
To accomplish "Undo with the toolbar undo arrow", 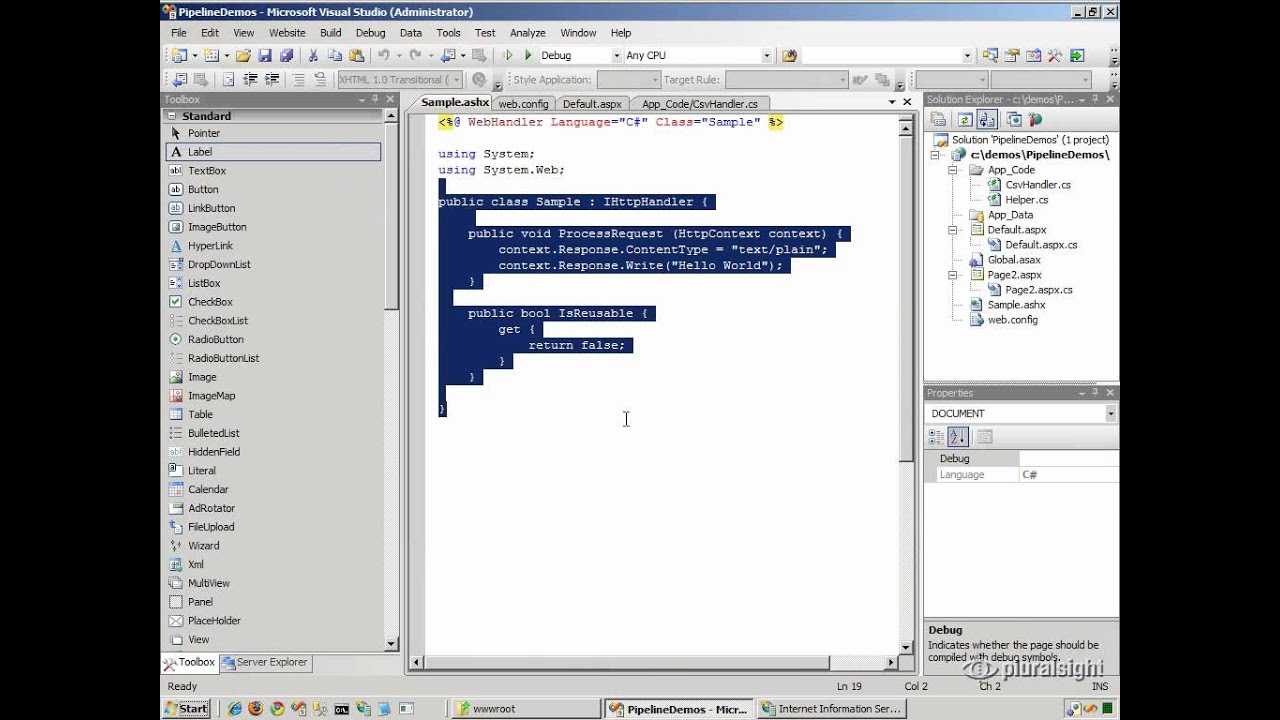I will pos(383,56).
